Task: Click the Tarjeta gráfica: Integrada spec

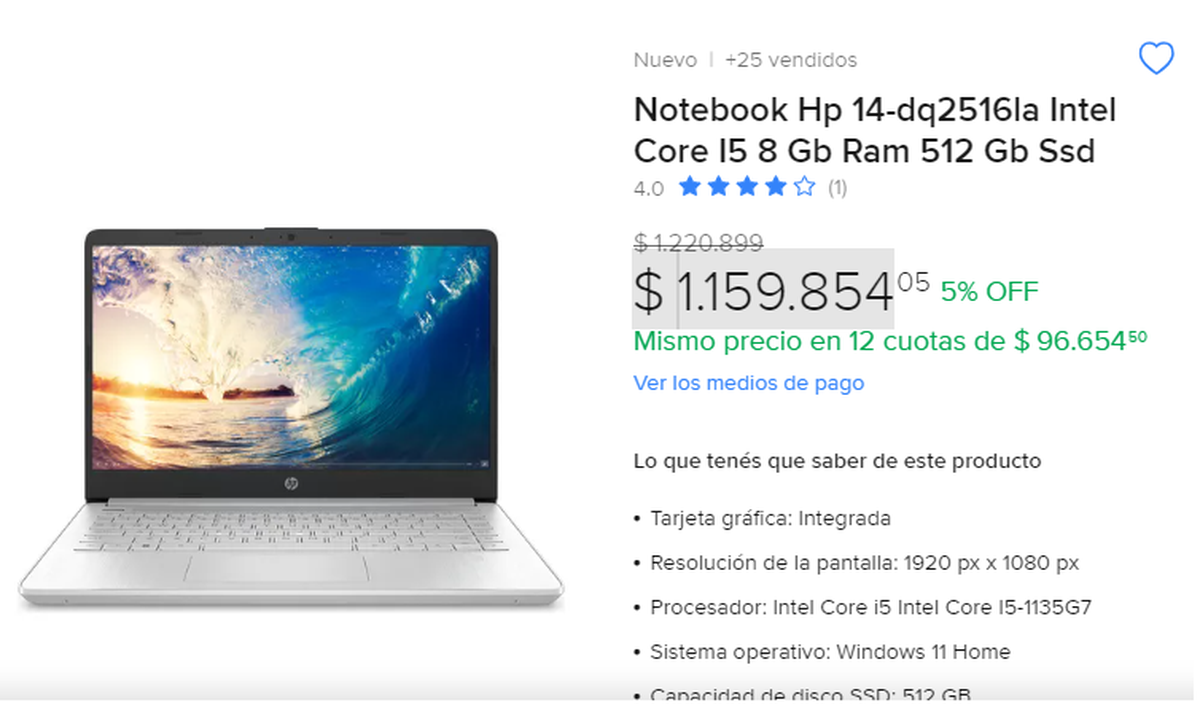Action: click(x=770, y=519)
